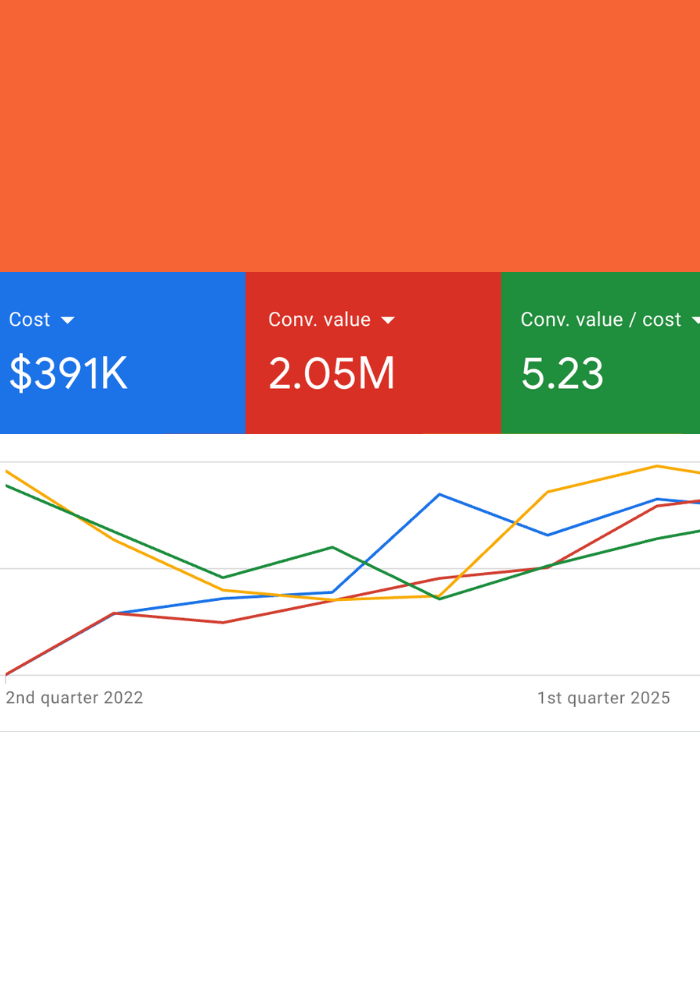Viewport: 700px width, 1000px height.
Task: Click the "2nd quarter 2022" axis label
Action: [74, 698]
